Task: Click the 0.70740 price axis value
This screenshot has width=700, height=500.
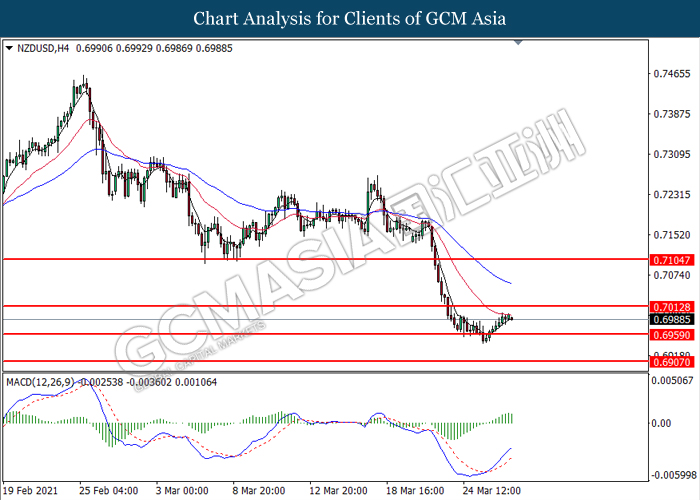Action: pyautogui.click(x=671, y=275)
